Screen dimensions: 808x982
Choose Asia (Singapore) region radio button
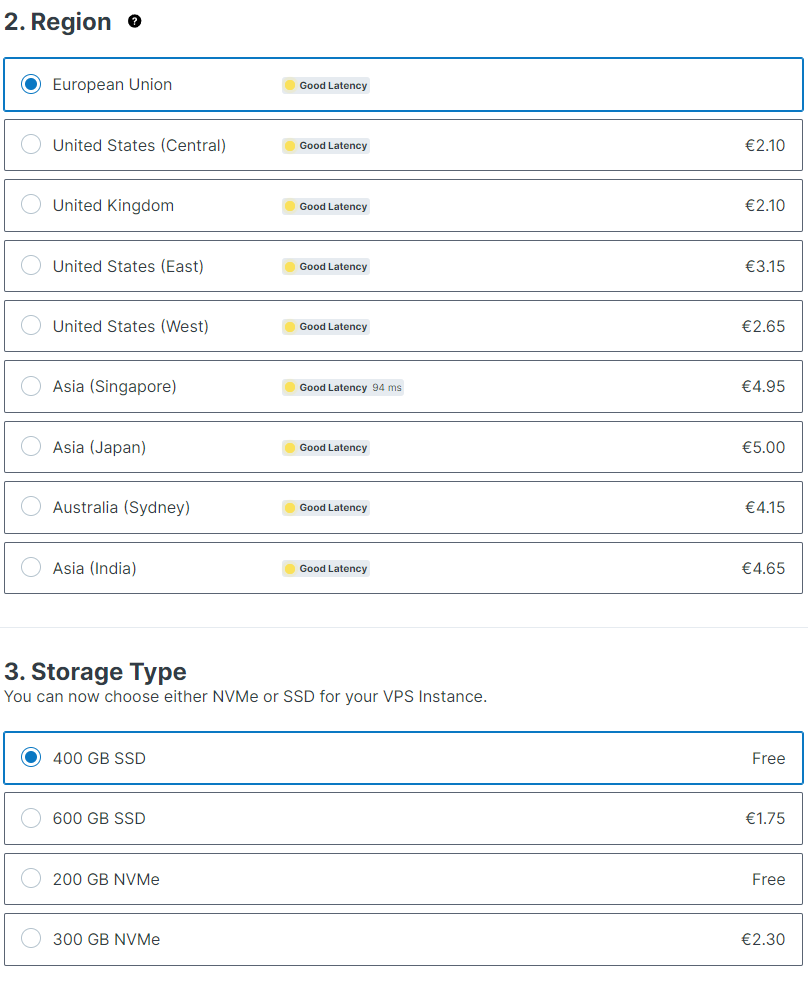click(31, 386)
